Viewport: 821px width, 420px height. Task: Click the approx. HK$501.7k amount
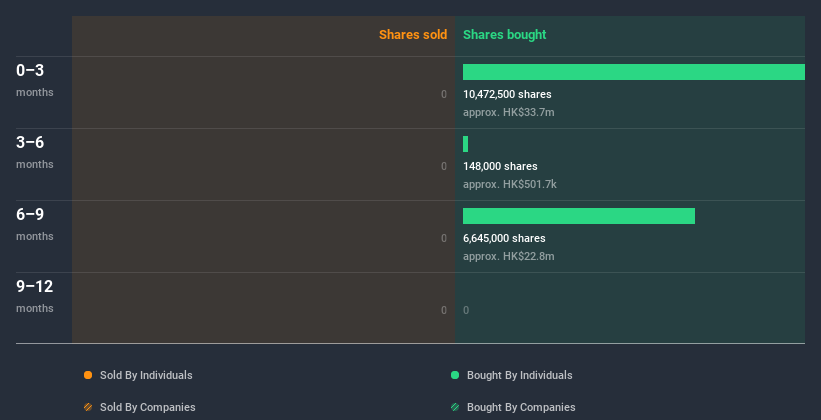(509, 184)
